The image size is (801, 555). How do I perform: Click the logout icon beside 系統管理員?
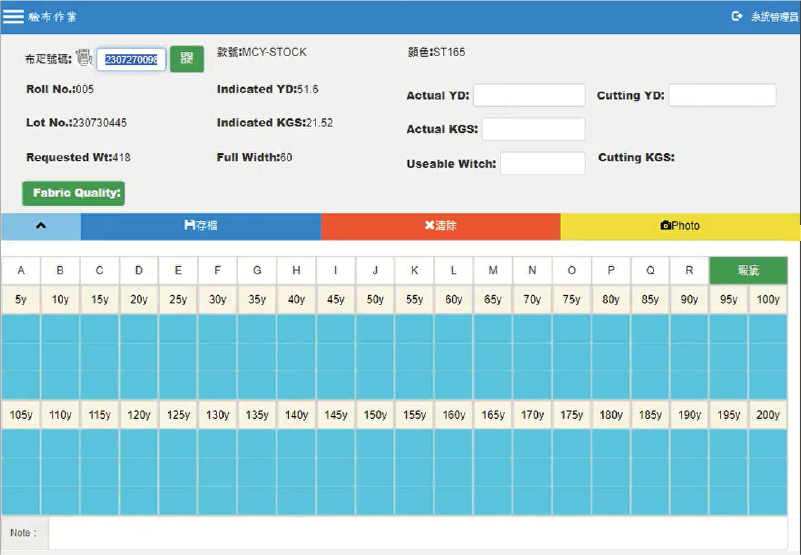(737, 16)
